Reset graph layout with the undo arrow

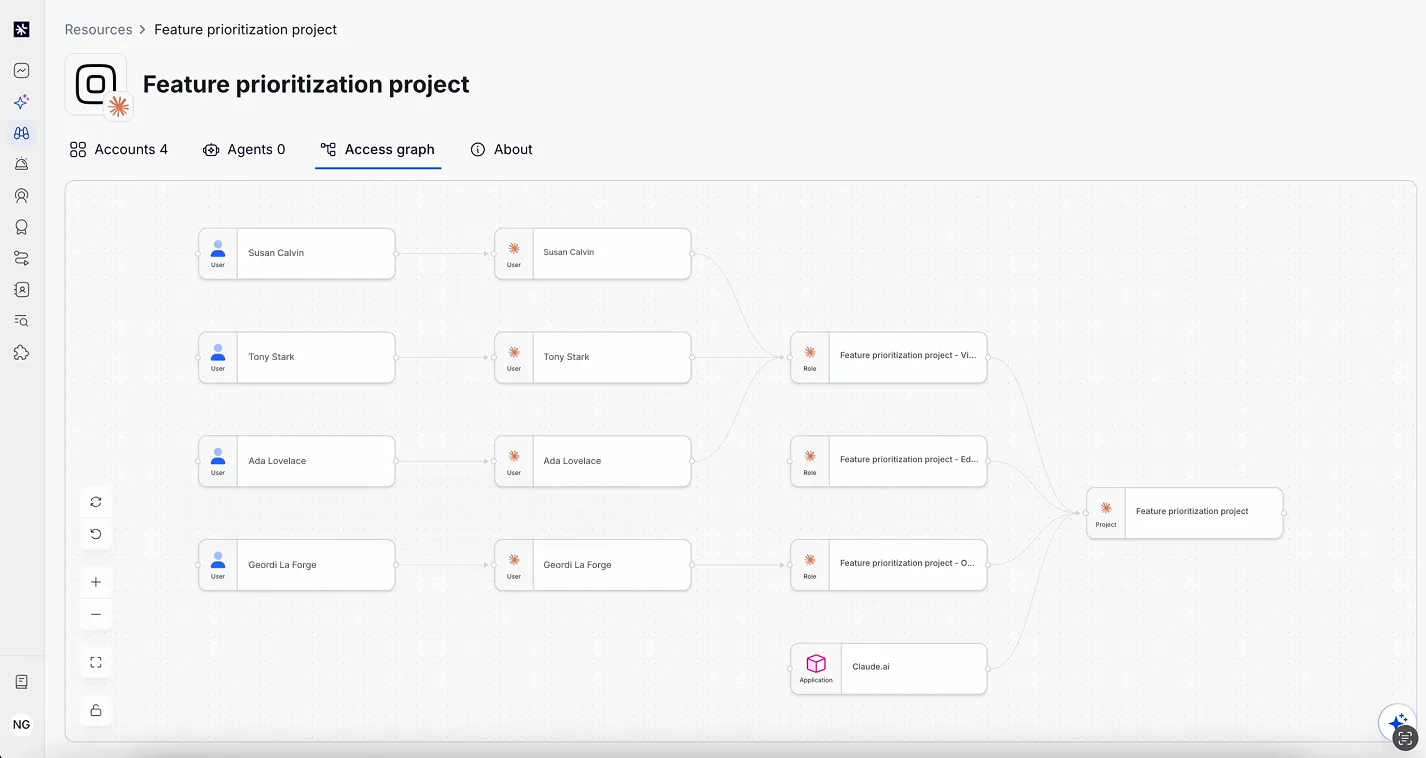point(96,534)
